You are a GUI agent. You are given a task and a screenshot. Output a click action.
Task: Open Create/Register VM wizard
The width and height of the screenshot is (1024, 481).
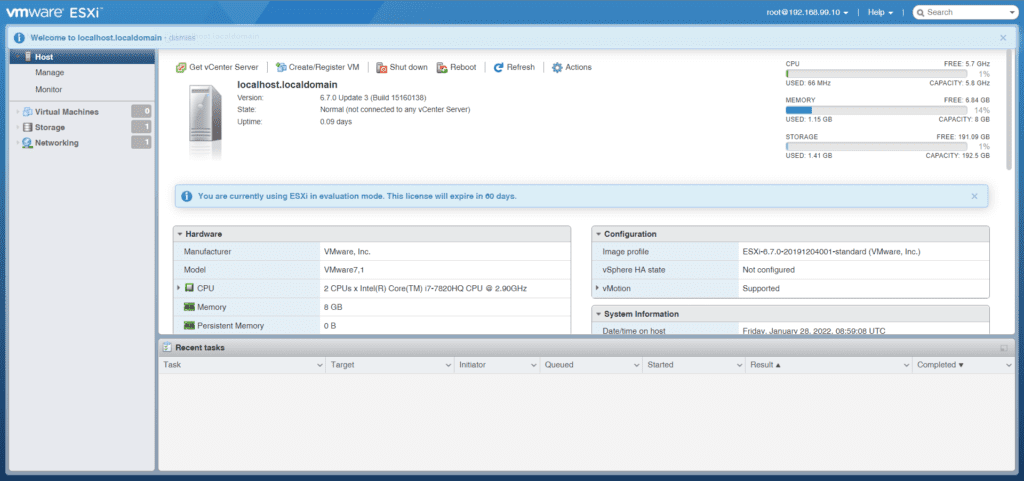(x=317, y=67)
